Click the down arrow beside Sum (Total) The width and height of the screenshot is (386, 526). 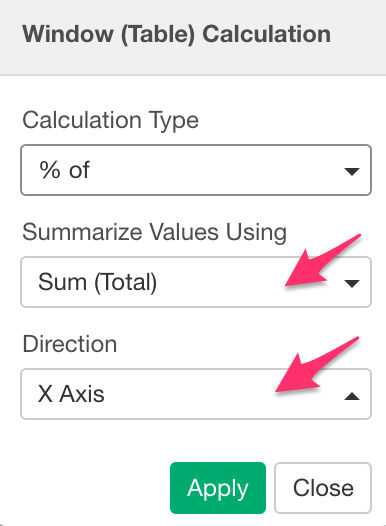click(352, 283)
